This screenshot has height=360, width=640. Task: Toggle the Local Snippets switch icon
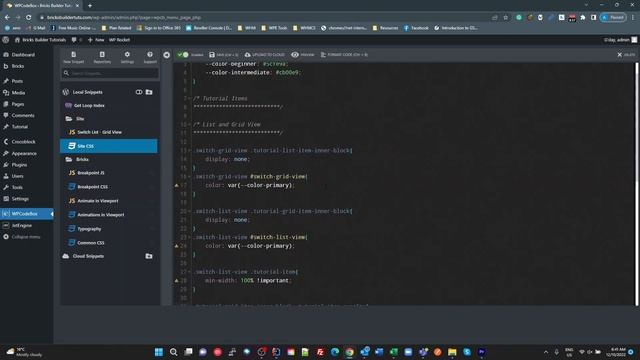[x=139, y=92]
